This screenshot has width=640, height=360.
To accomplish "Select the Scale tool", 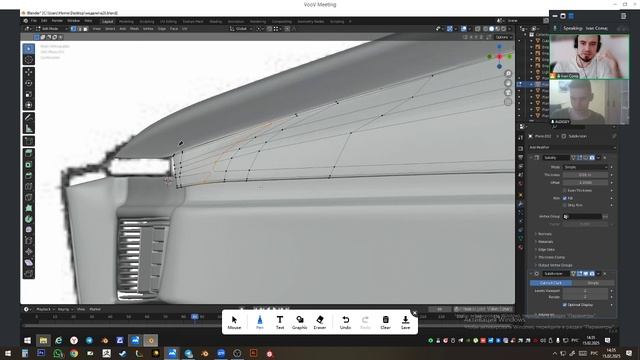I will click(x=29, y=94).
